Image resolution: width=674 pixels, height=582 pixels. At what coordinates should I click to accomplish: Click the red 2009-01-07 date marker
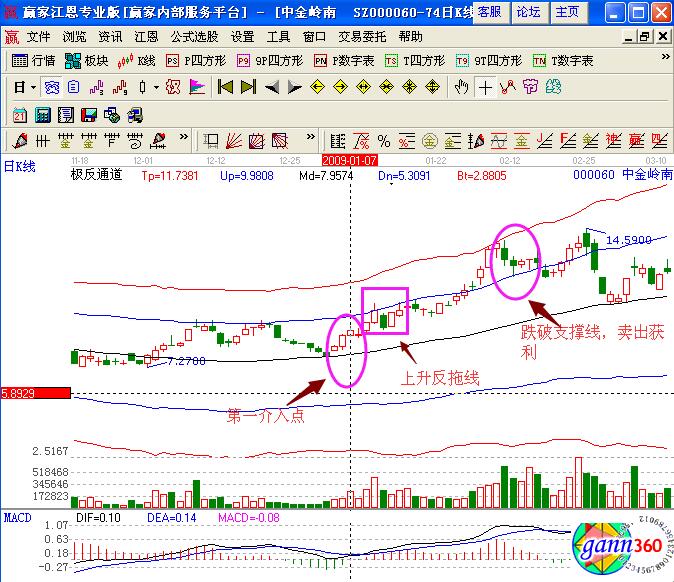click(x=349, y=159)
